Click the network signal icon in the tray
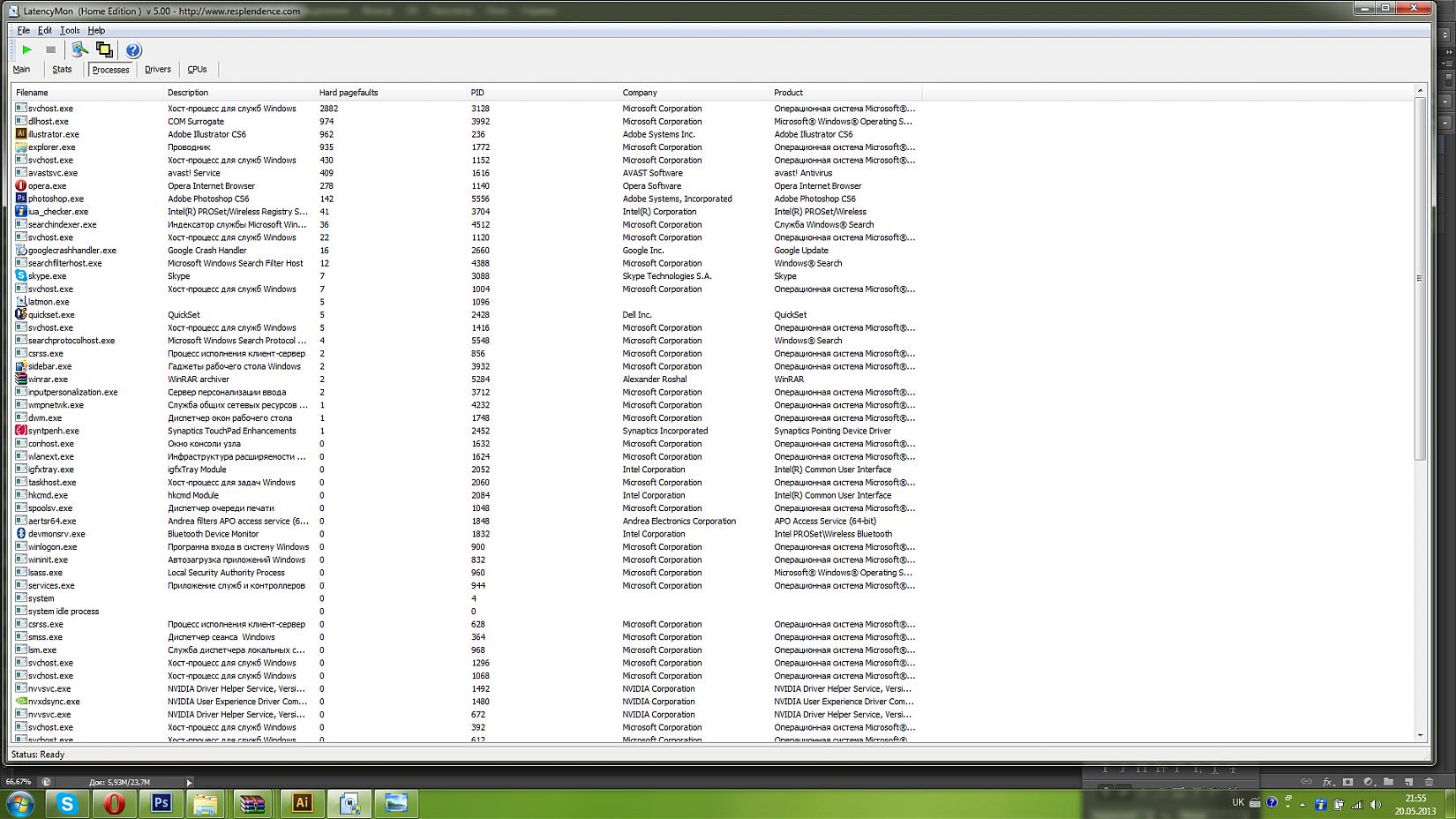1456x819 pixels. coord(1357,804)
